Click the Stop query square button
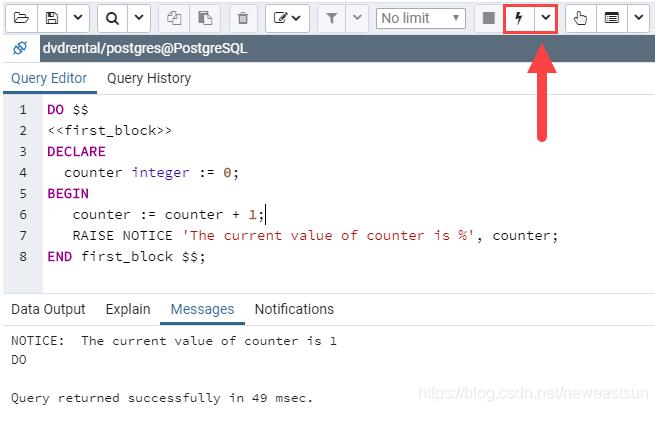 pos(488,18)
